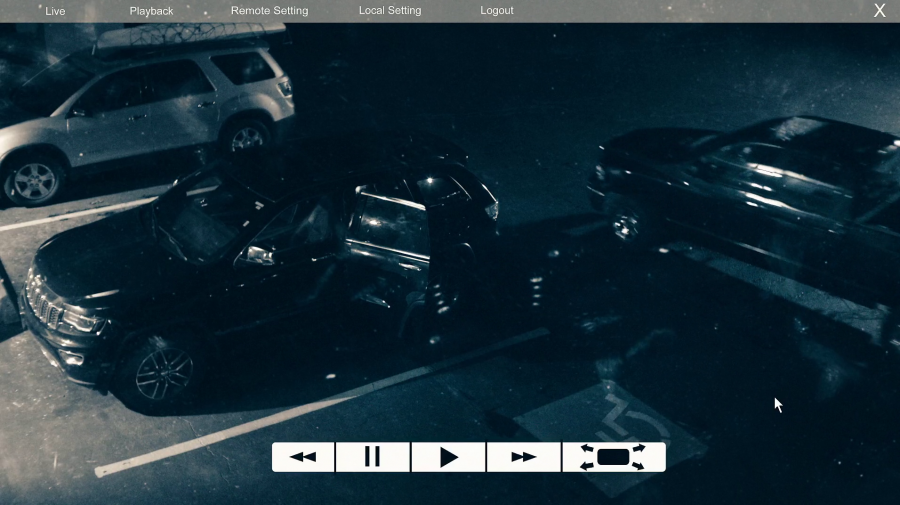This screenshot has width=900, height=505.
Task: Open the Local Setting menu
Action: [x=390, y=10]
